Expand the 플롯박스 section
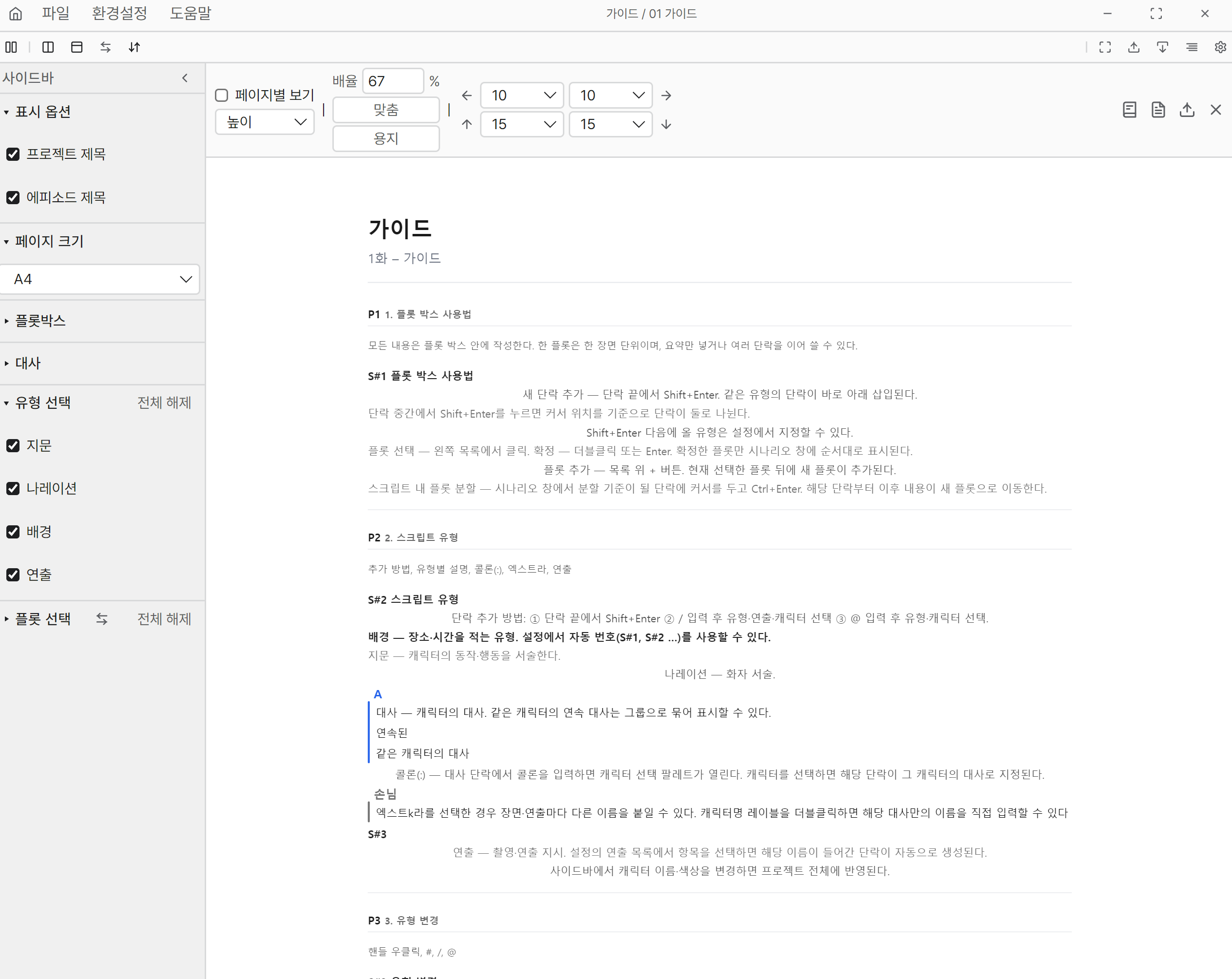Image resolution: width=1232 pixels, height=979 pixels. [34, 321]
